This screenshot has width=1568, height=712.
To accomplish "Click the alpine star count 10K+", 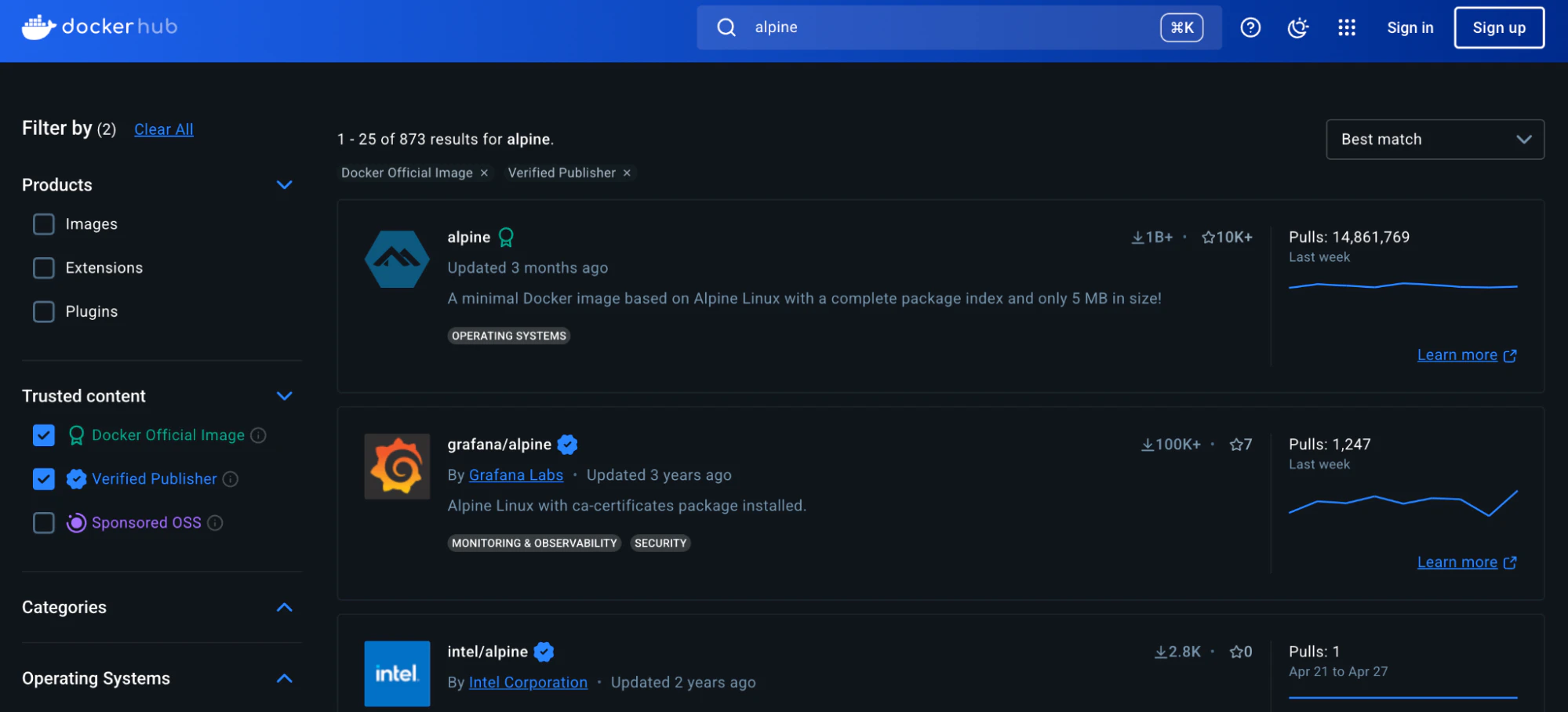I will [x=1227, y=237].
